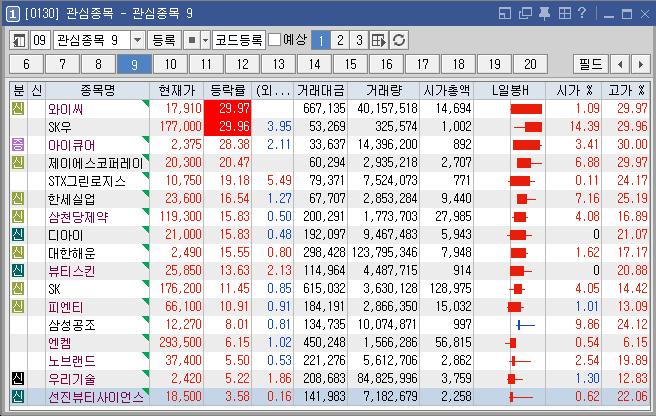Click the teal 신 badge on the 뷰티스킨 row

coord(18,270)
